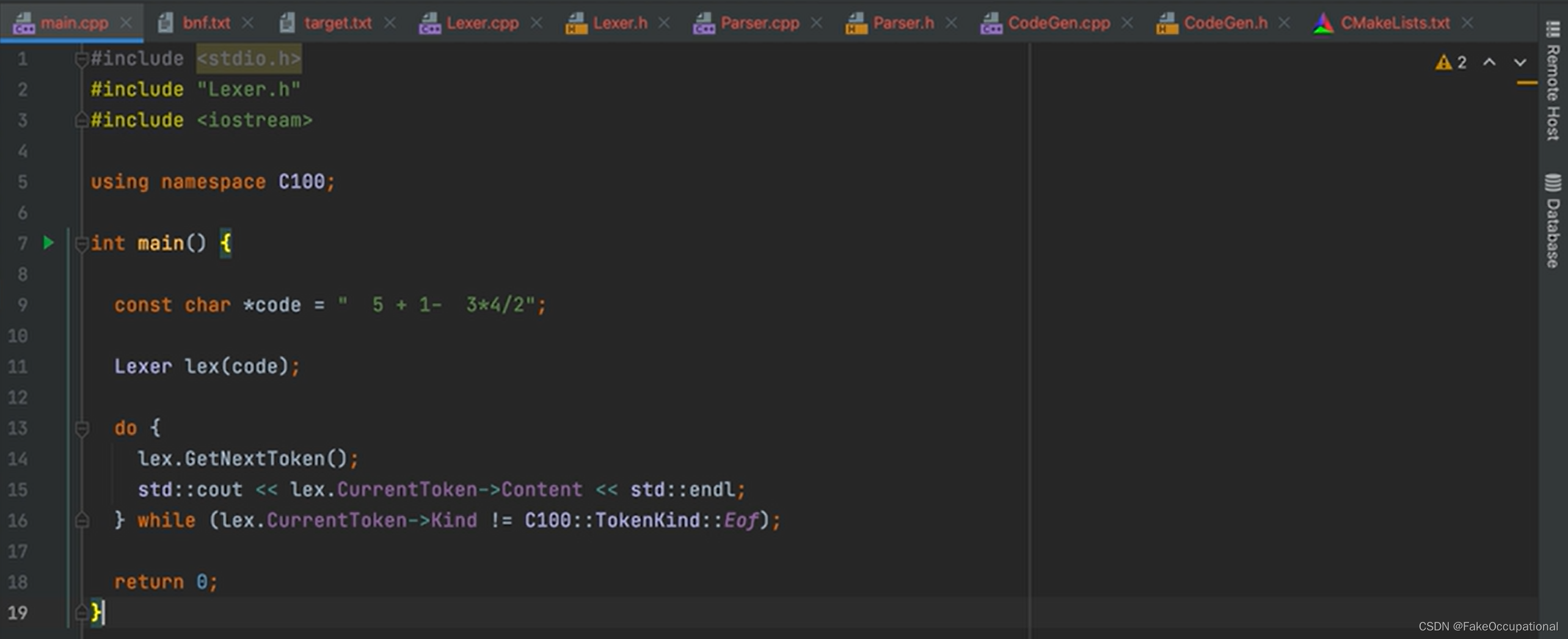1568x639 pixels.
Task: Close the Lexer.cpp tab
Action: (x=536, y=23)
